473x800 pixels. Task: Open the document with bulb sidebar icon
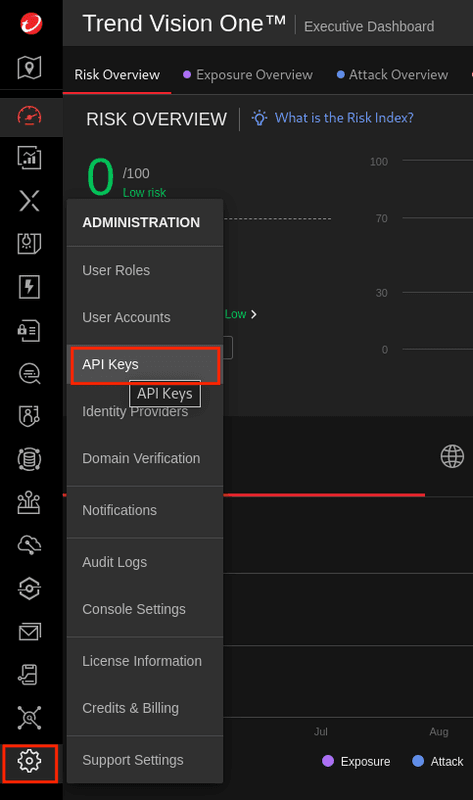click(x=30, y=243)
